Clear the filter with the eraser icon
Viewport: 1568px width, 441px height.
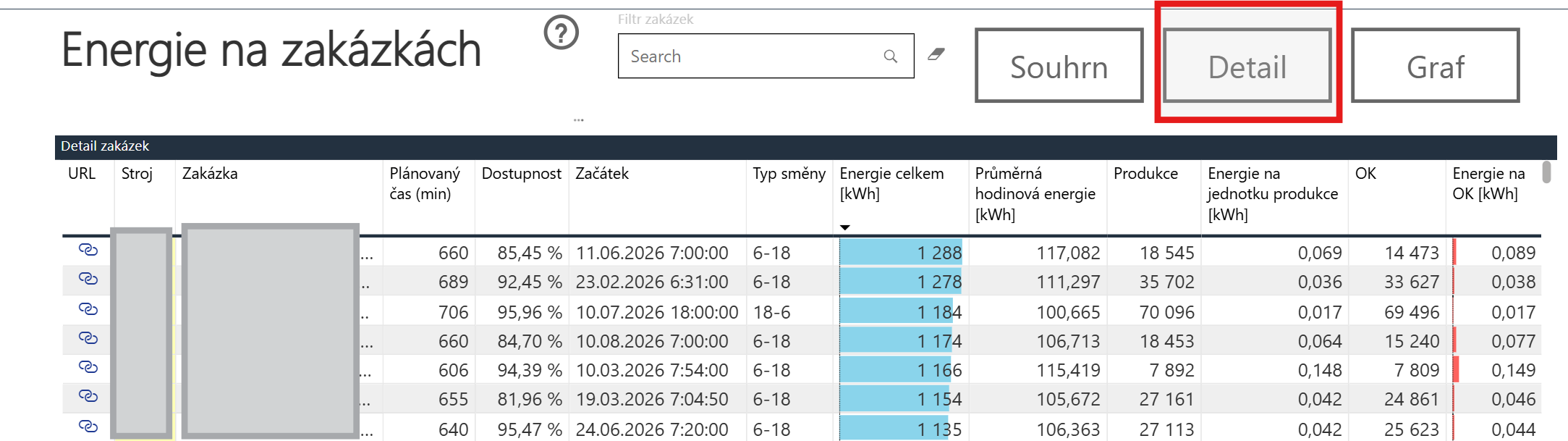tap(936, 54)
